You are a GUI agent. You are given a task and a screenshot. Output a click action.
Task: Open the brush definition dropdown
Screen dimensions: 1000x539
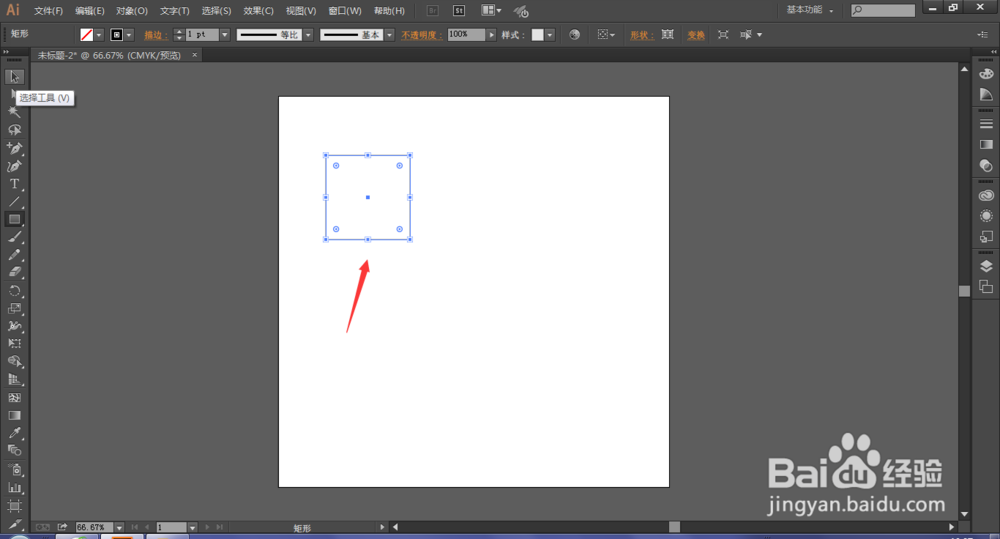(389, 35)
